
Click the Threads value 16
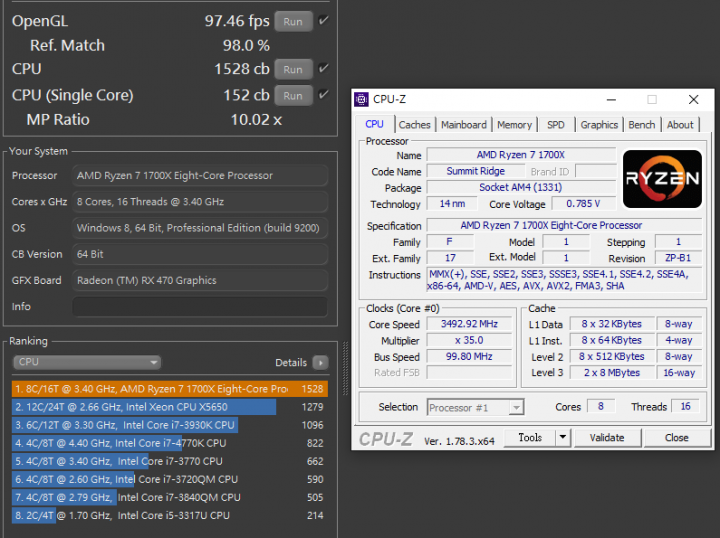[x=686, y=406]
